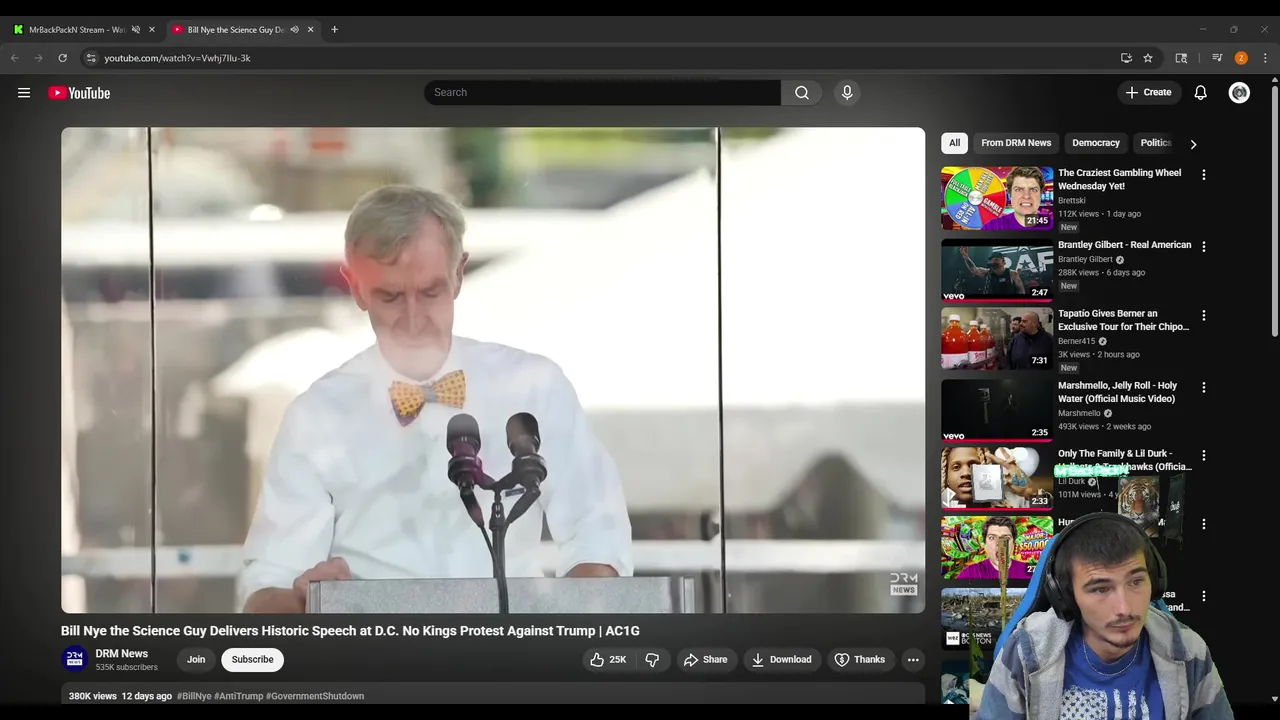Close the Bill Nye YouTube tab
The width and height of the screenshot is (1280, 720).
coord(310,29)
